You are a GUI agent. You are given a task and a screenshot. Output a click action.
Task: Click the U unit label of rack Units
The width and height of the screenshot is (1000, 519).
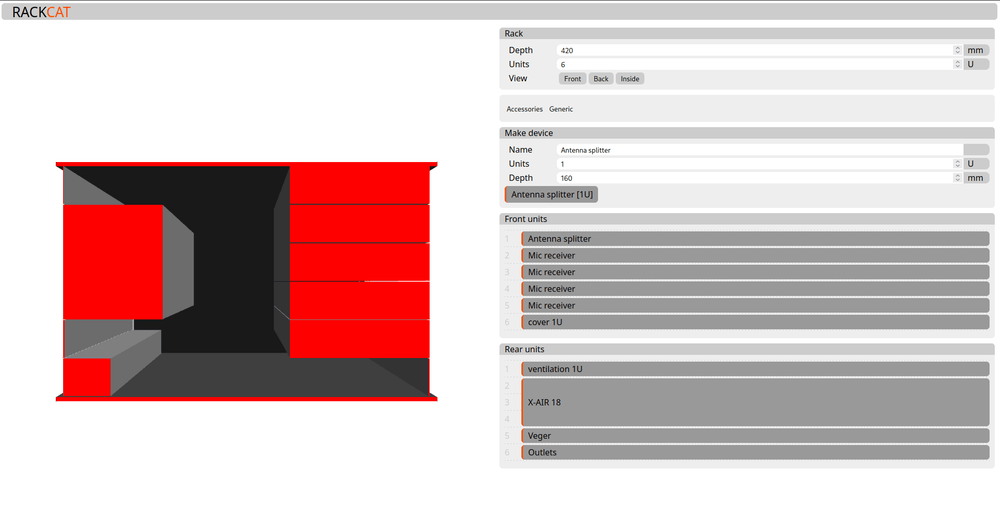click(976, 64)
